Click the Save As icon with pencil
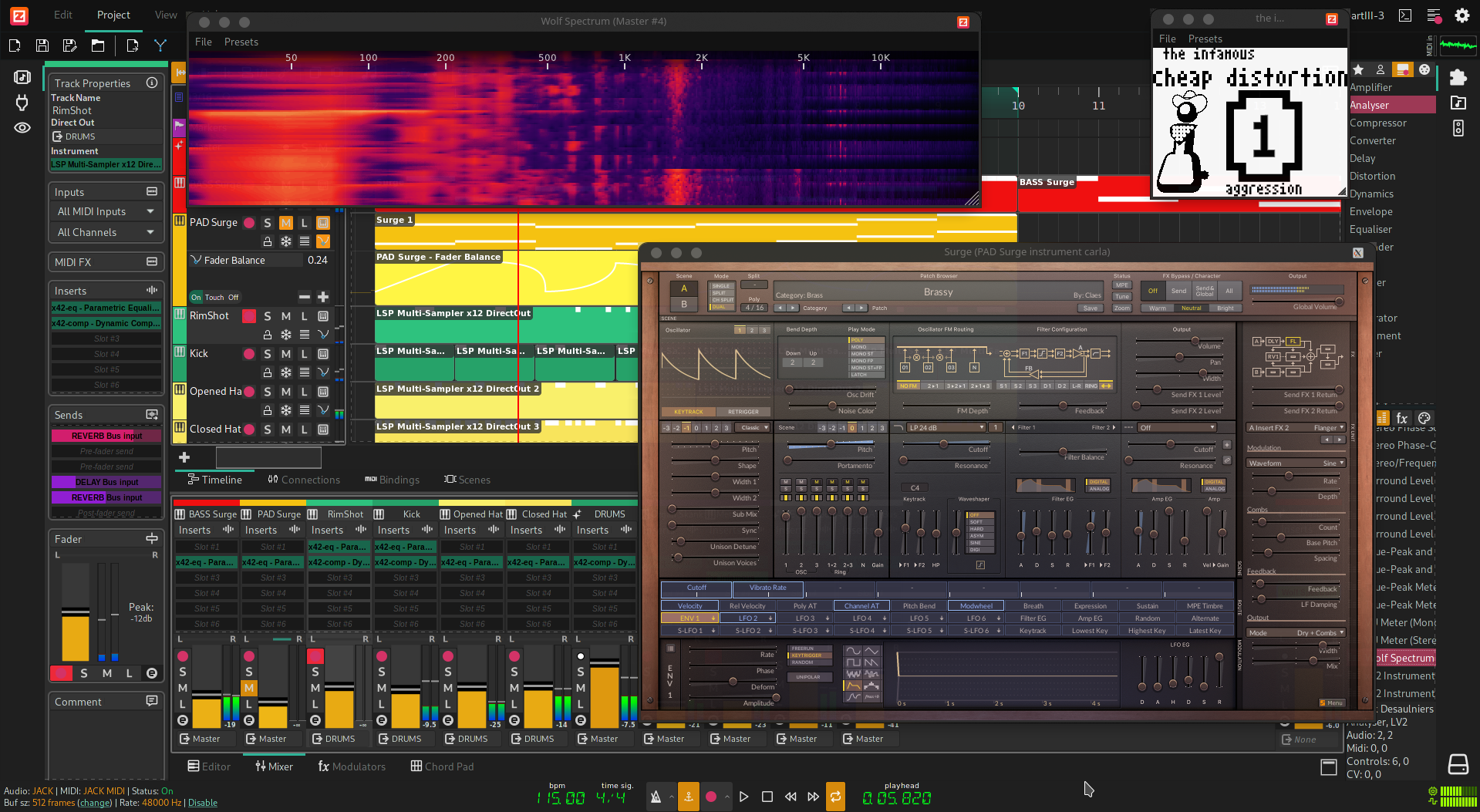Image resolution: width=1480 pixels, height=812 pixels. [69, 45]
